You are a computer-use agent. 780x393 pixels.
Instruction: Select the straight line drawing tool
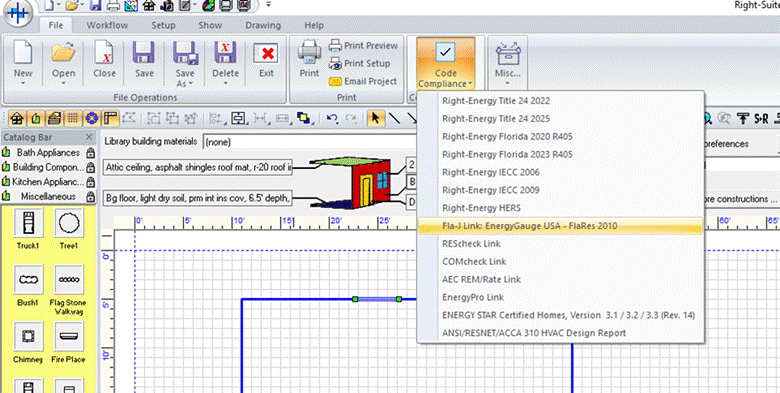394,118
